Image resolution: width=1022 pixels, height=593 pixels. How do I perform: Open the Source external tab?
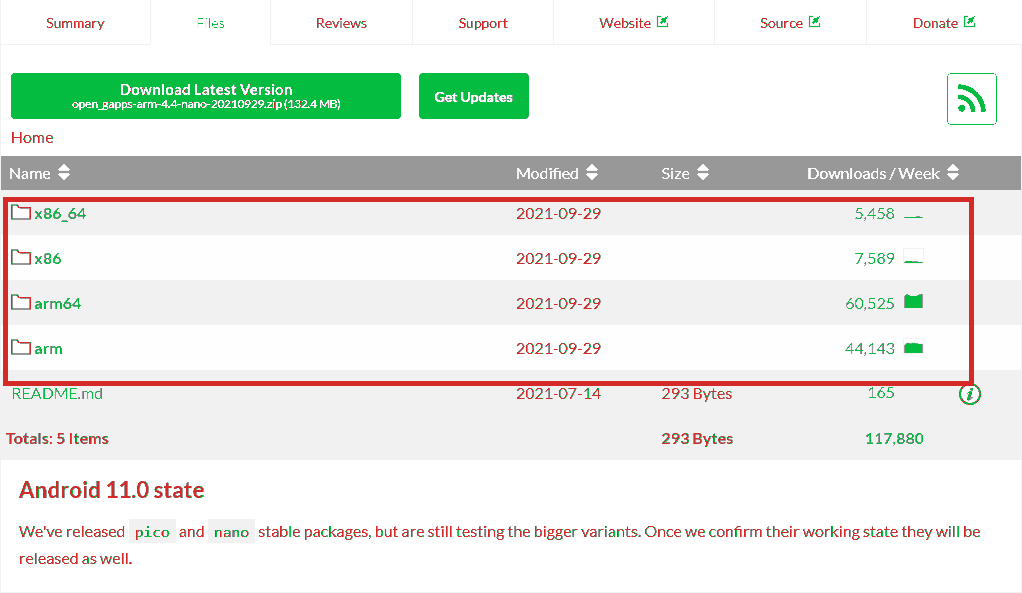[x=790, y=23]
